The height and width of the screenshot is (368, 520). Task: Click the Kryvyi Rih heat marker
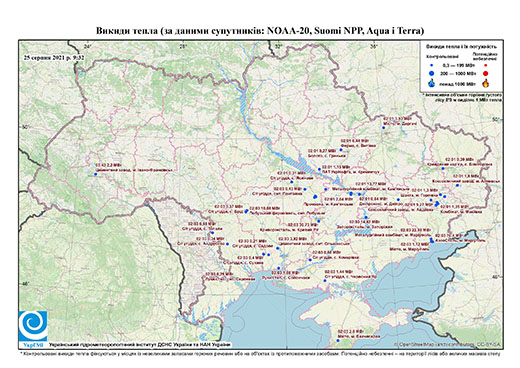(318, 221)
